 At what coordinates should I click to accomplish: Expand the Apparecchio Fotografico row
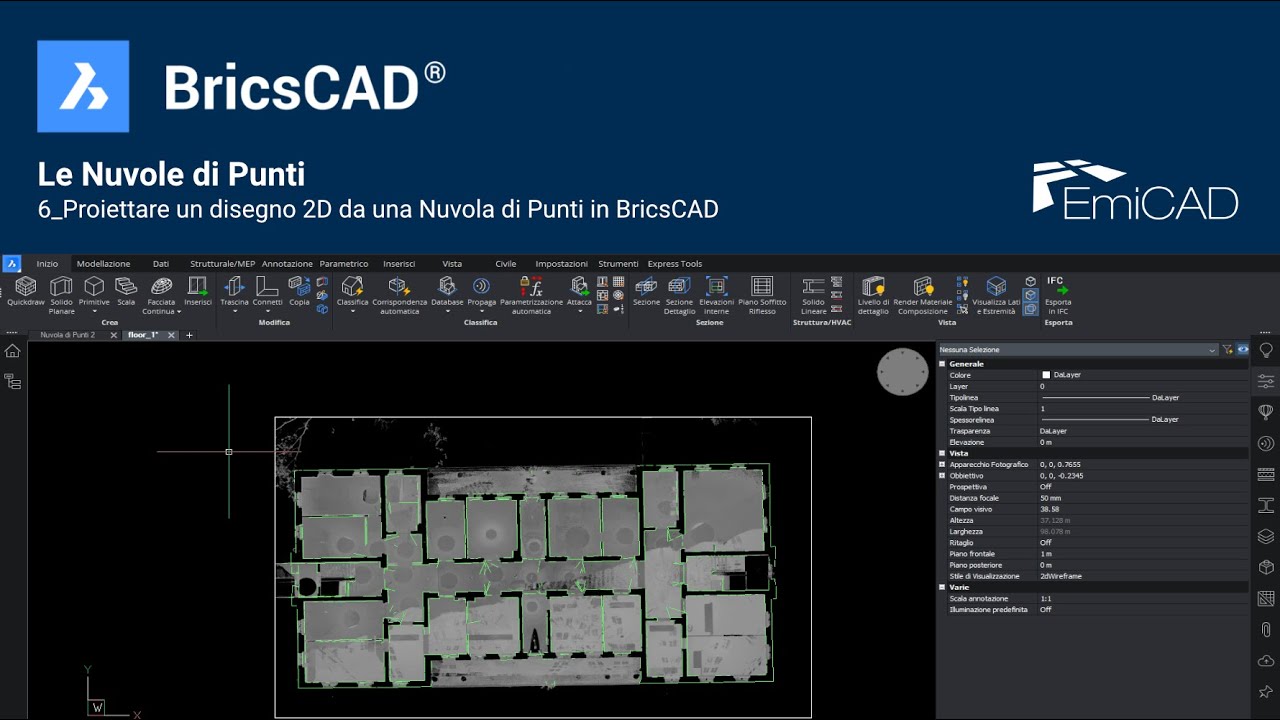coord(942,465)
